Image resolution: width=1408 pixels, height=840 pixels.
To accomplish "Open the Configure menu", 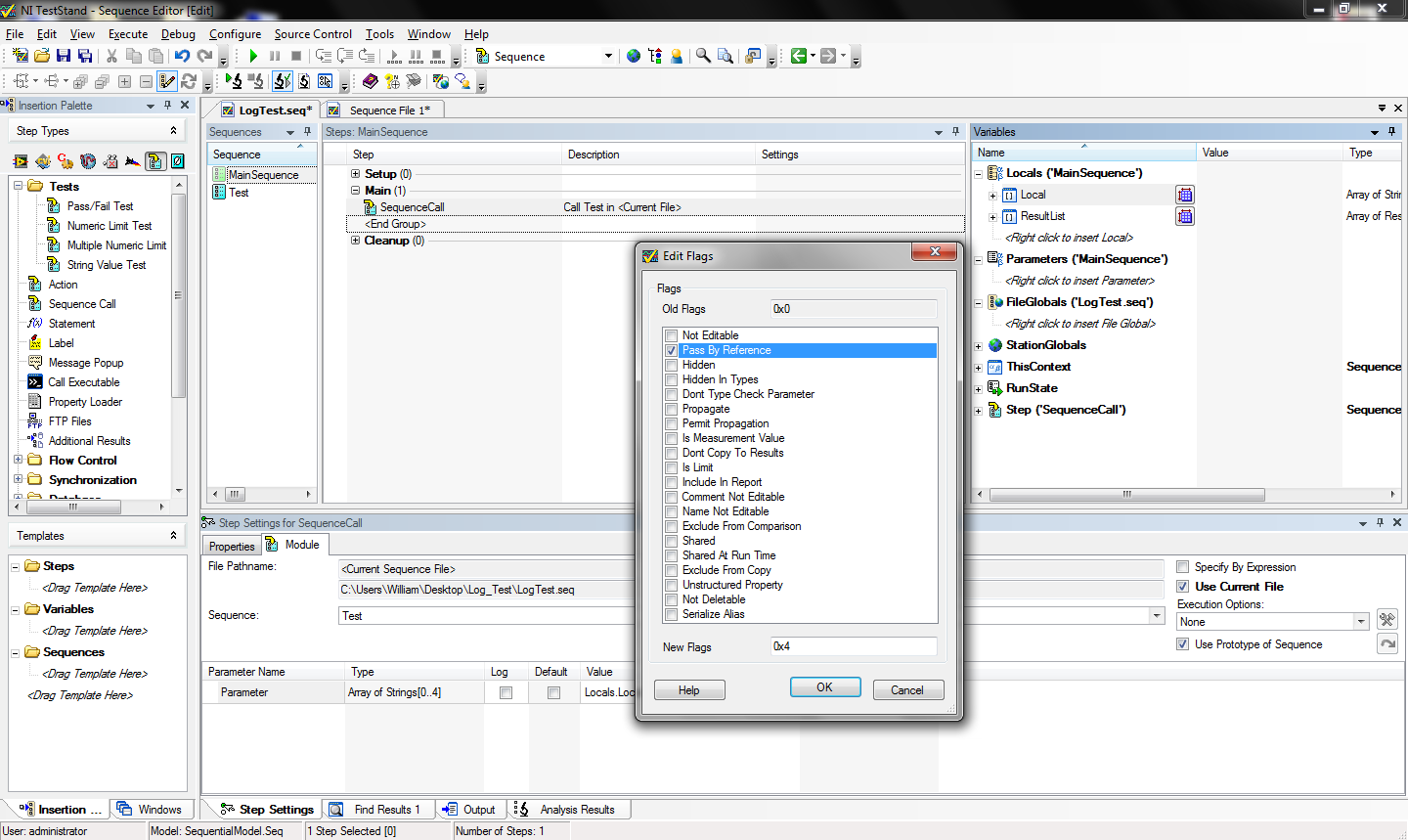I will [235, 33].
